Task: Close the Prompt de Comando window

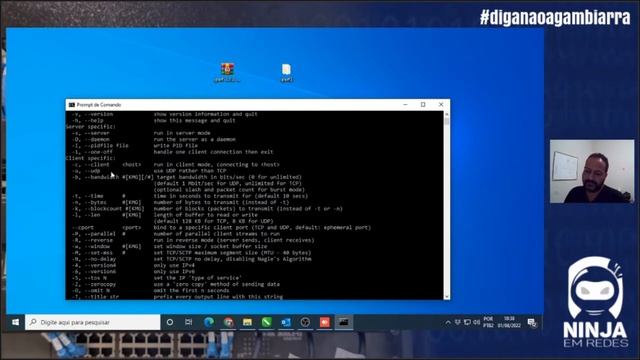Action: click(x=441, y=104)
